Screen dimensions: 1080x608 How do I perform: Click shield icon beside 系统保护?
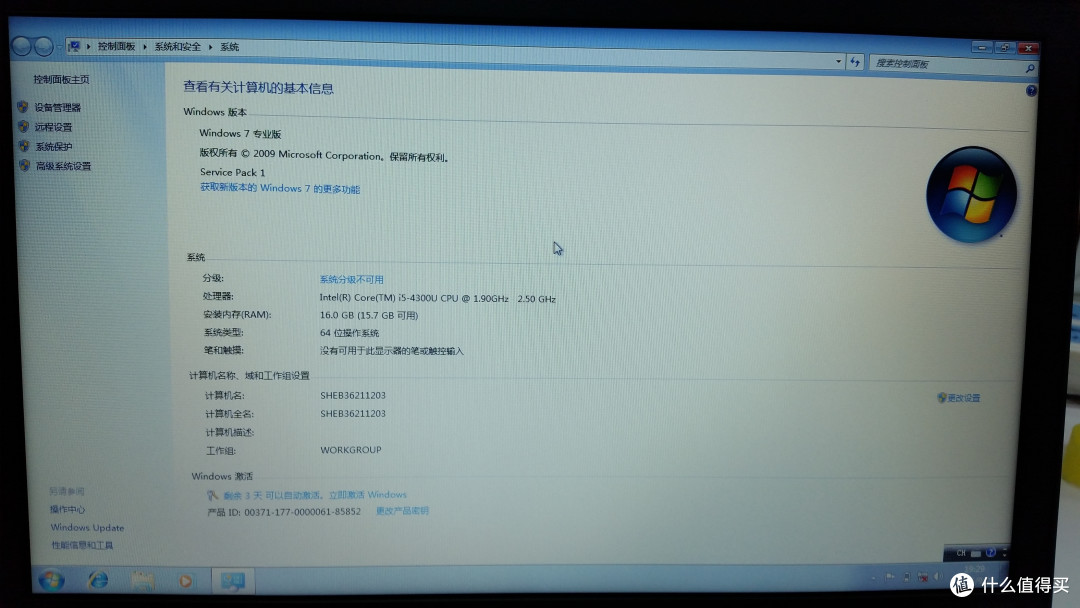(x=24, y=146)
